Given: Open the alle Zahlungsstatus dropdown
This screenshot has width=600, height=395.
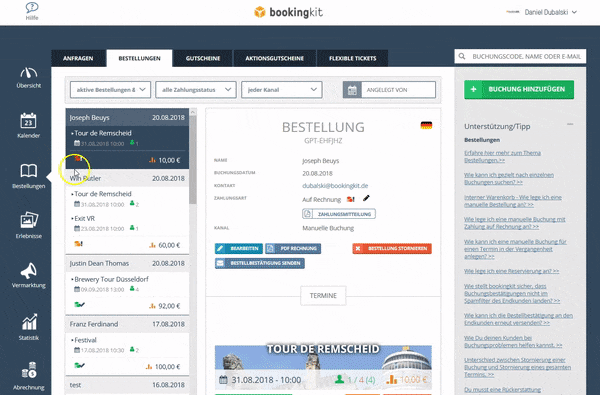Looking at the screenshot, I should 196,90.
